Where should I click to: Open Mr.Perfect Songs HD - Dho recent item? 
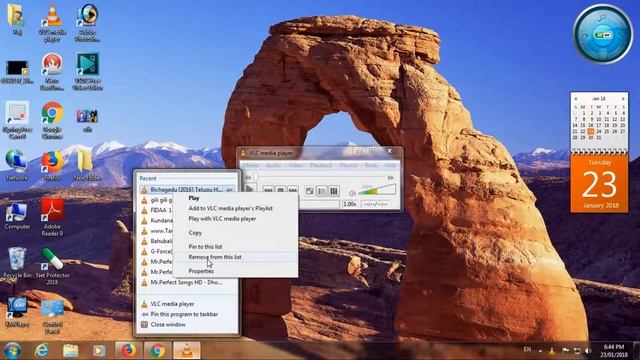(x=187, y=282)
